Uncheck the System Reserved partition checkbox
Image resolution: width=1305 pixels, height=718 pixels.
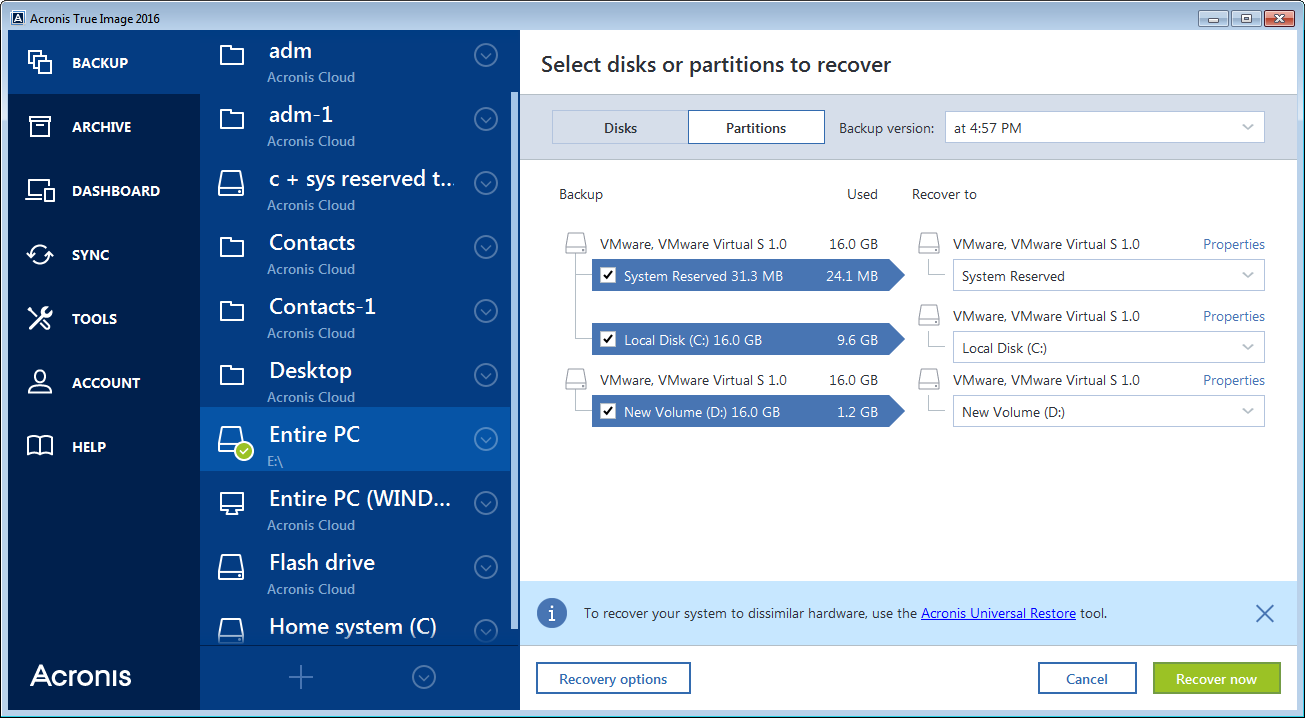(608, 276)
